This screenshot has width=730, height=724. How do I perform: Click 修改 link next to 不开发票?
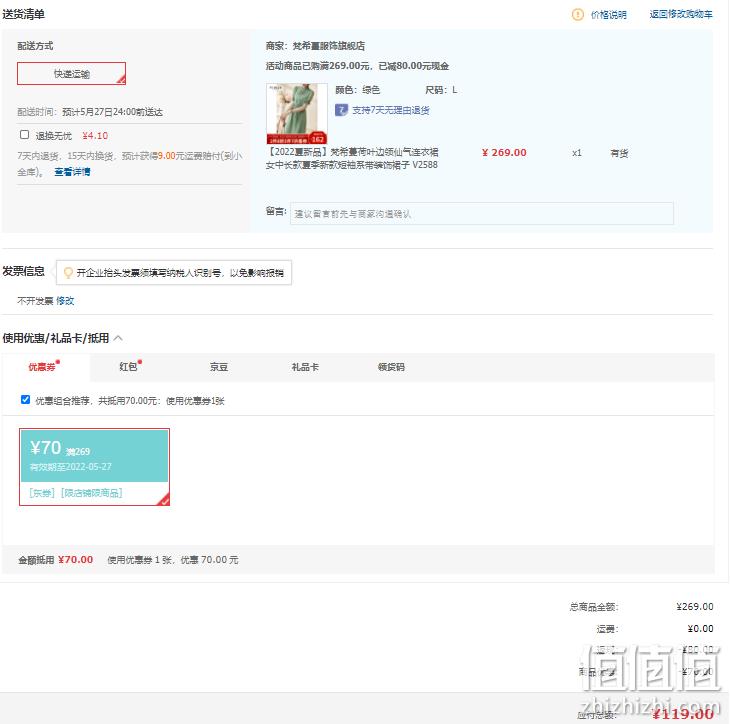click(65, 301)
